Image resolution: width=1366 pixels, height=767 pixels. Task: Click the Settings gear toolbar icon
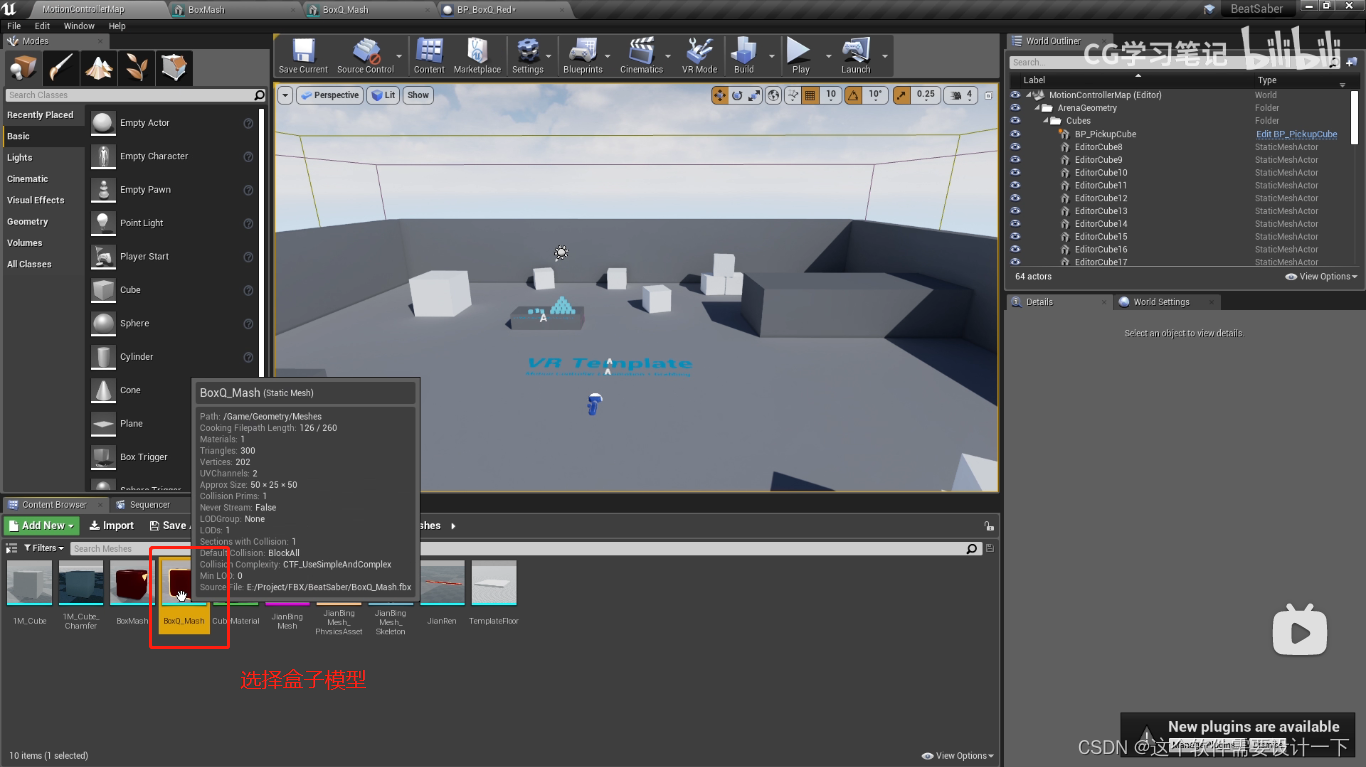pyautogui.click(x=527, y=55)
